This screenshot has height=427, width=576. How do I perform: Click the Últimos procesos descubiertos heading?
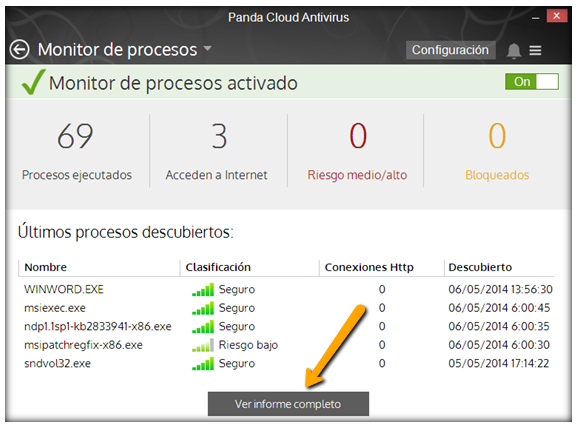(126, 232)
